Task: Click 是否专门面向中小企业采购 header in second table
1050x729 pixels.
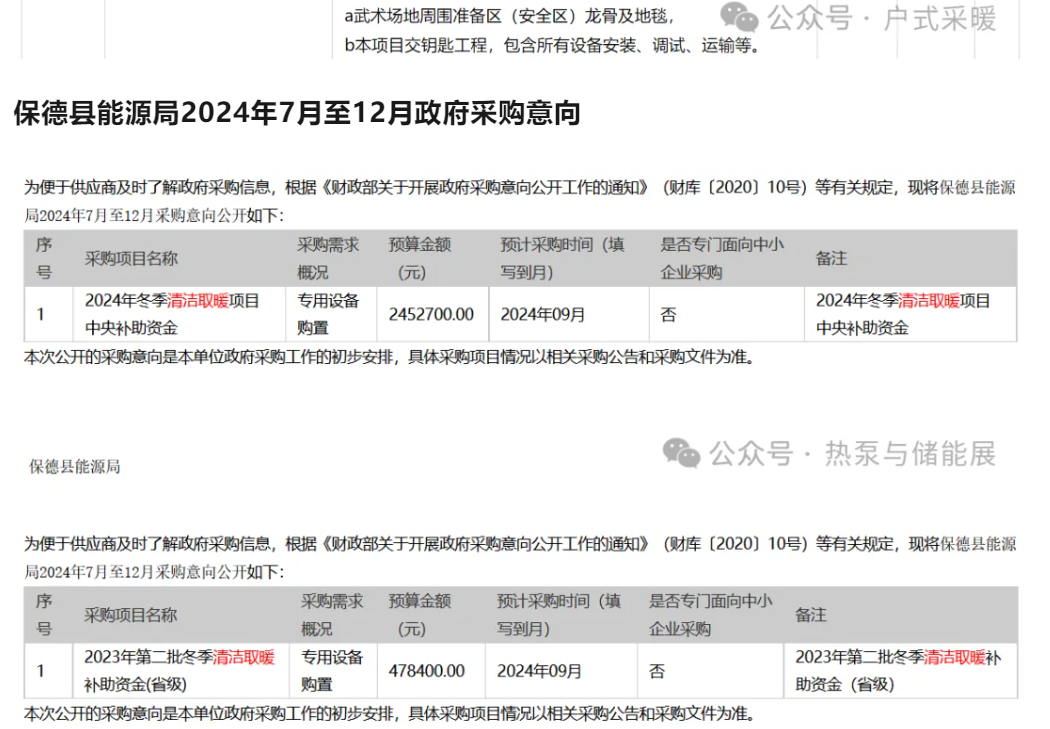Action: (x=710, y=615)
